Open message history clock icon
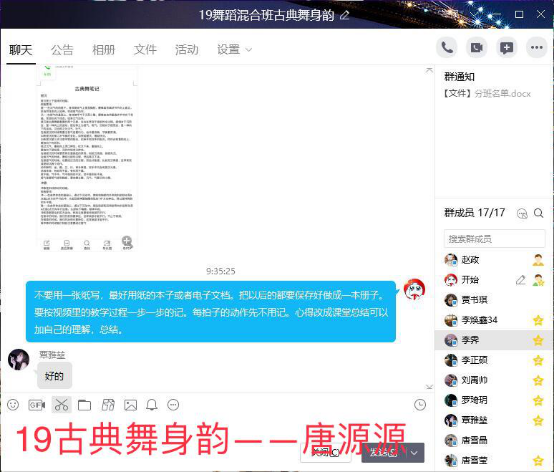This screenshot has width=554, height=472. [x=420, y=405]
